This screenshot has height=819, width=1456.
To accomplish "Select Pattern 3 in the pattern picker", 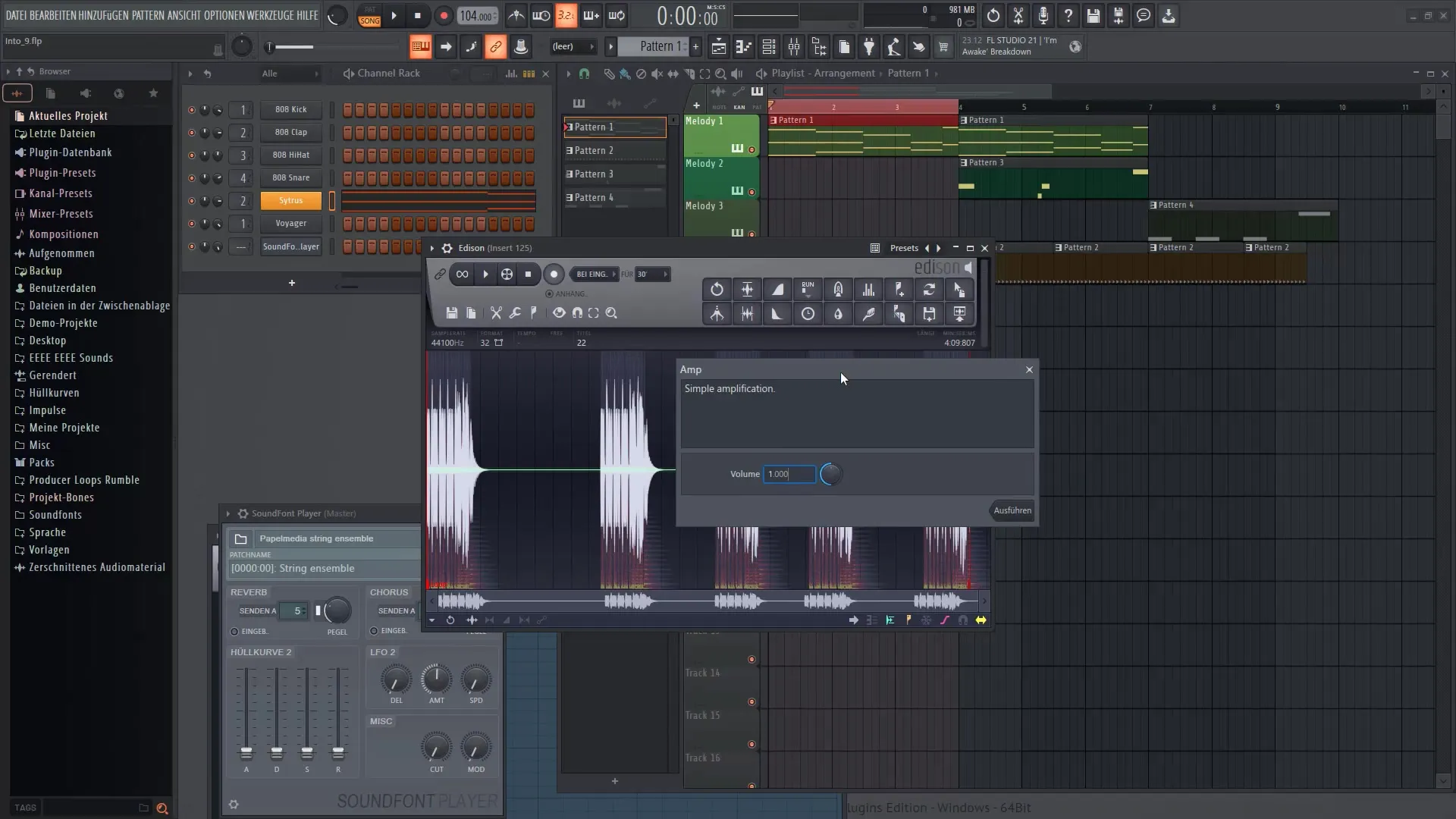I will click(x=615, y=174).
